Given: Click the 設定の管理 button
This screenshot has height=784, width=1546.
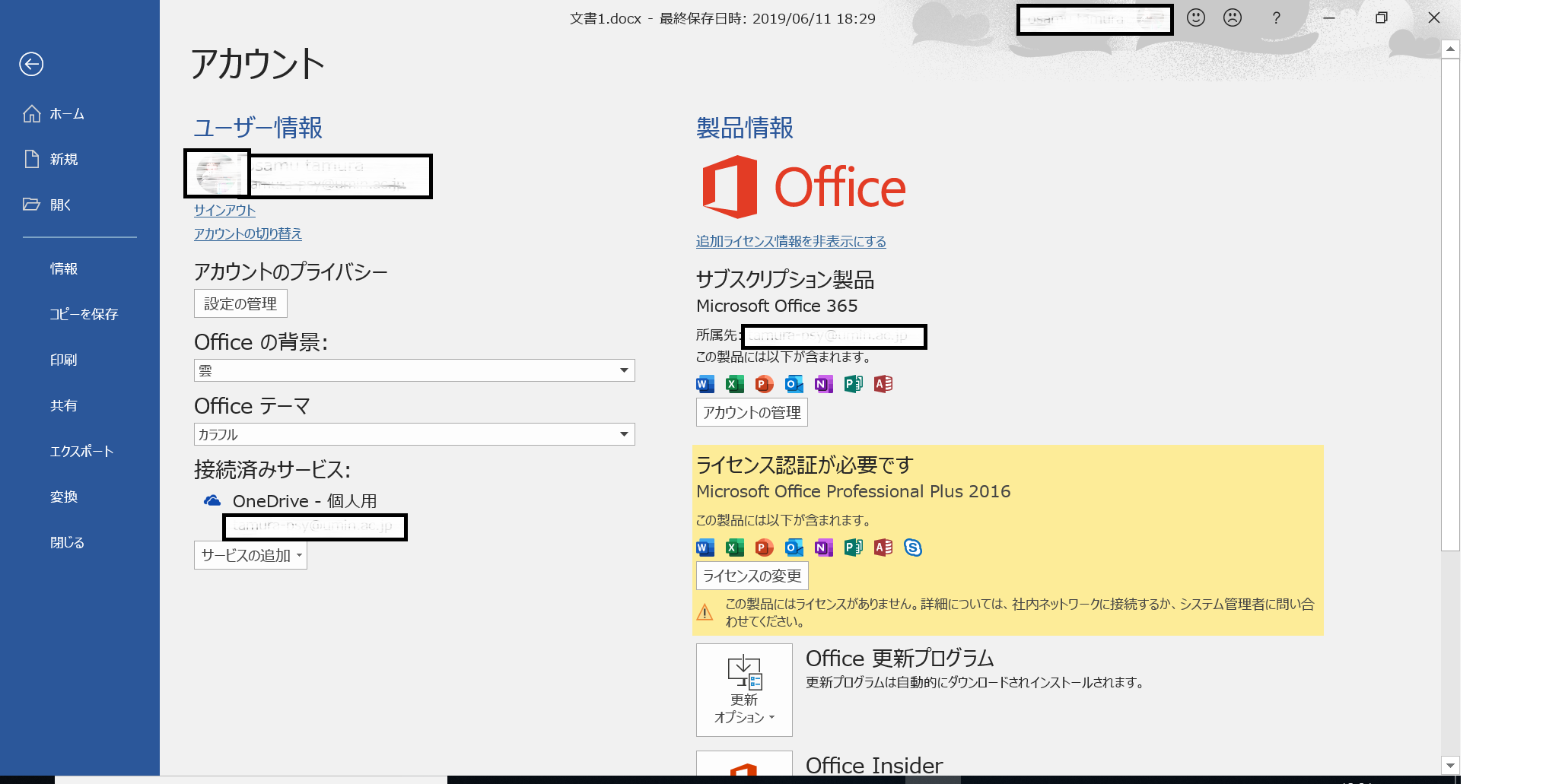Looking at the screenshot, I should click(x=240, y=303).
